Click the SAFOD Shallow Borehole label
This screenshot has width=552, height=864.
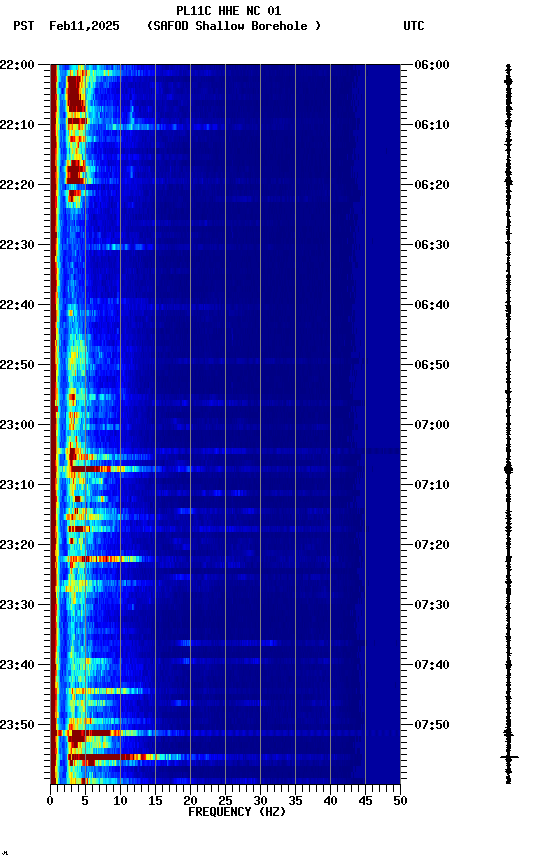(x=234, y=26)
